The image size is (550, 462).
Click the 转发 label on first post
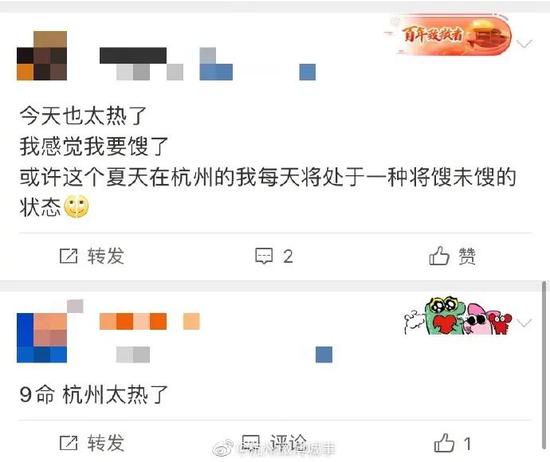tap(106, 256)
